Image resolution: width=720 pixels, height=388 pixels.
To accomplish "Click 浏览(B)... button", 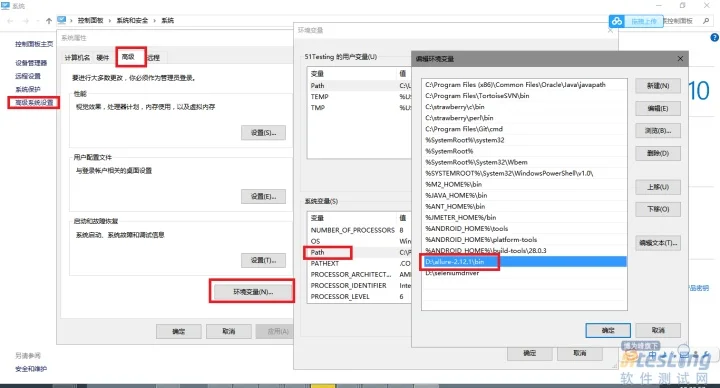I will [x=658, y=131].
